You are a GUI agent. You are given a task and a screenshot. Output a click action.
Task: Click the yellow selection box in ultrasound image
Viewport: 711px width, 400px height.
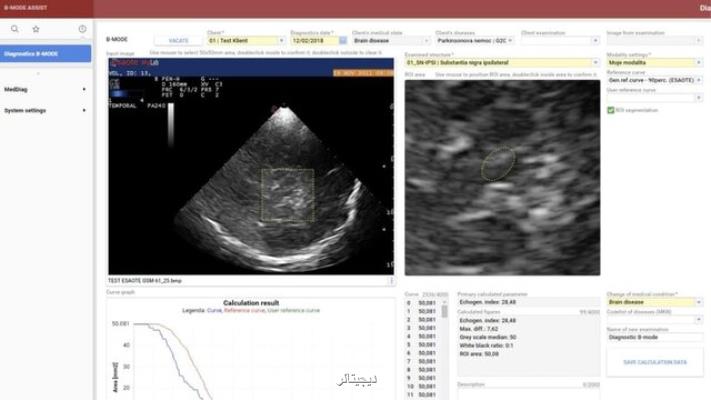(287, 195)
